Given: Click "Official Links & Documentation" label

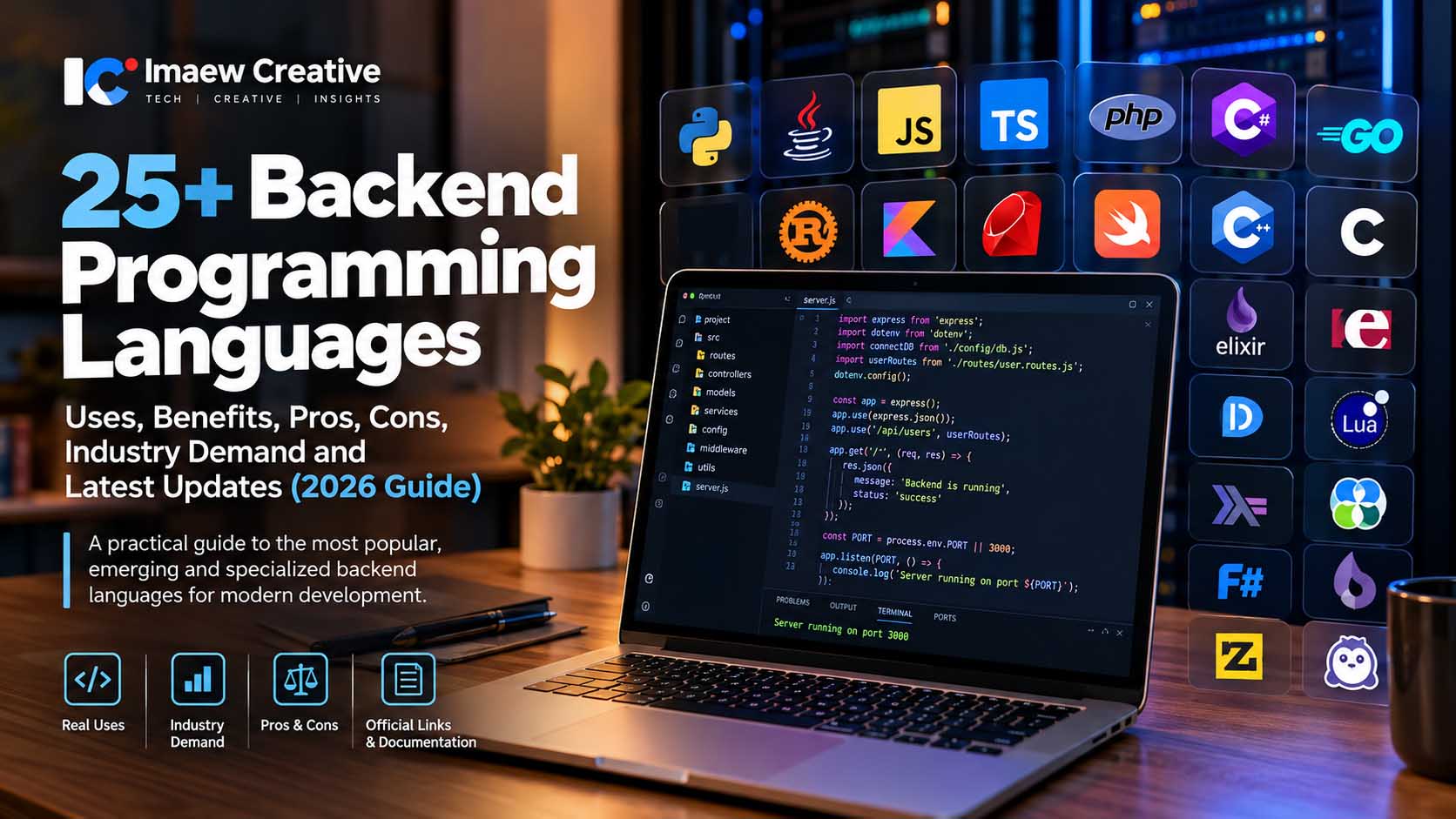Looking at the screenshot, I should (421, 734).
